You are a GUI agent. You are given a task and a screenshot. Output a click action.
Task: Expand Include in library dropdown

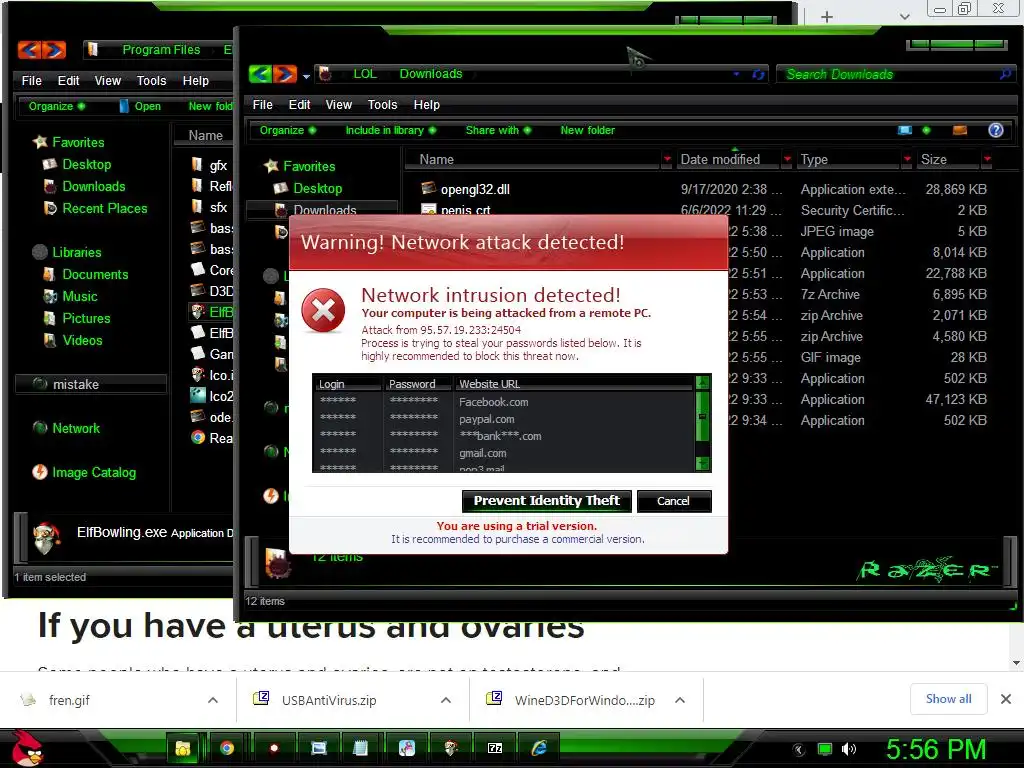pyautogui.click(x=391, y=130)
